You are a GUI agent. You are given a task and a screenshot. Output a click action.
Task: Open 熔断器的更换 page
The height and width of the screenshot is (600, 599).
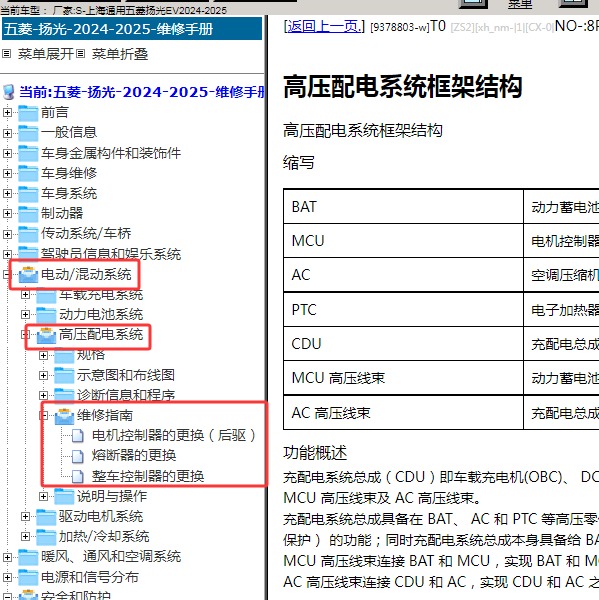tap(134, 455)
